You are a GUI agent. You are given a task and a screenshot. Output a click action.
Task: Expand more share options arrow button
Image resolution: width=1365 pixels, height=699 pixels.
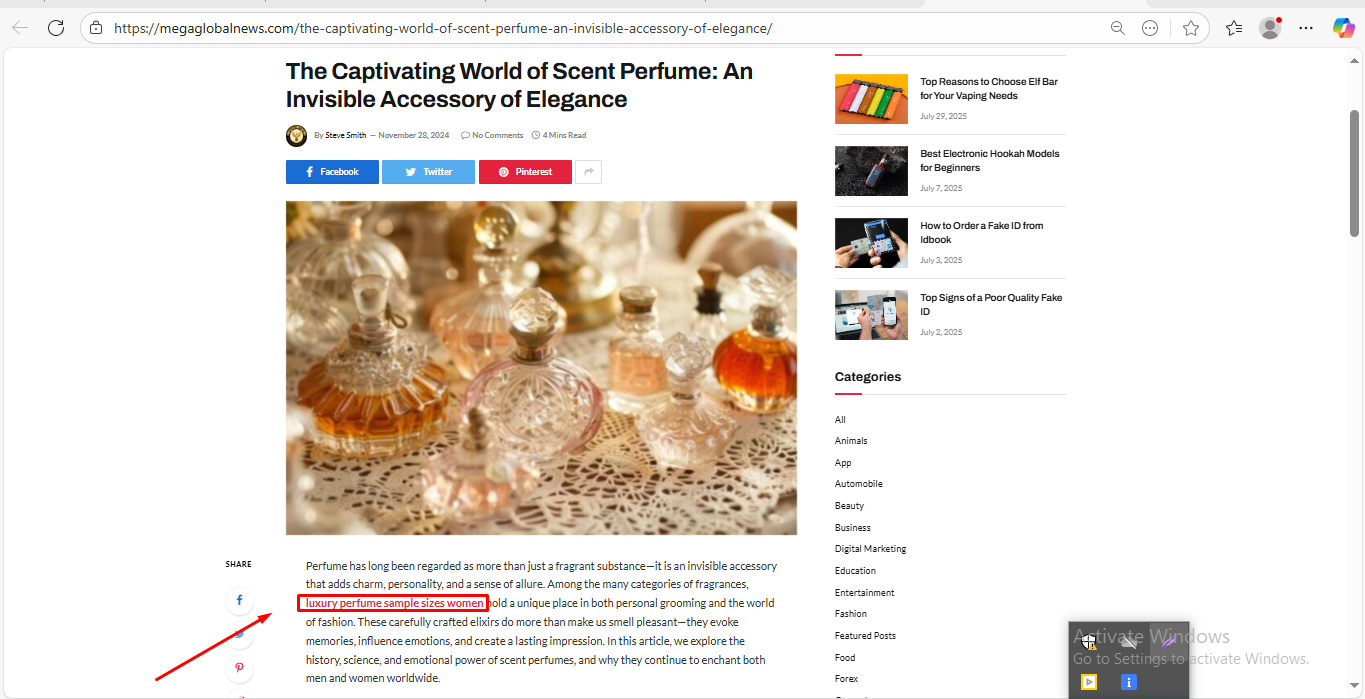coord(589,172)
